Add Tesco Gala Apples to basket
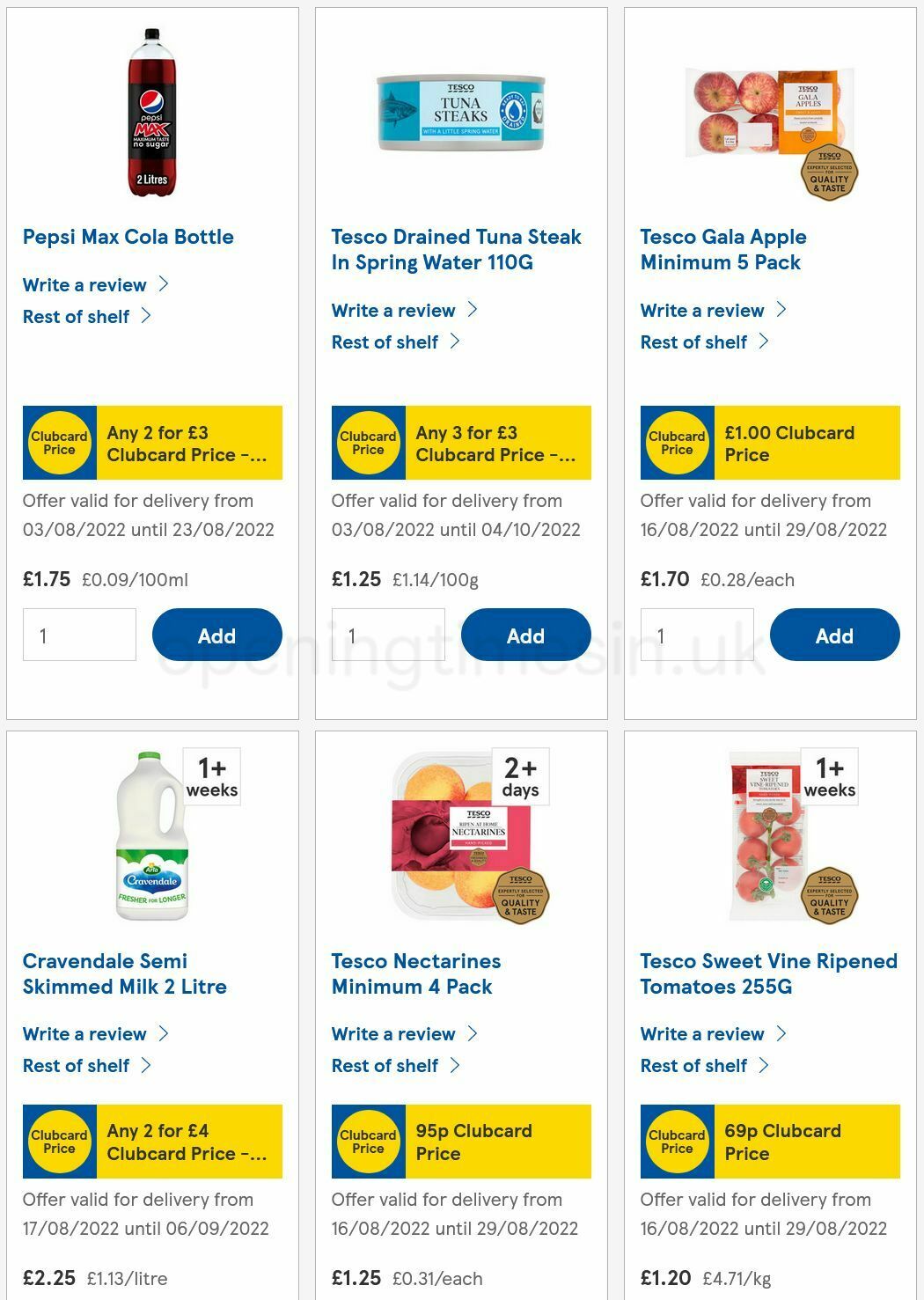 (834, 635)
